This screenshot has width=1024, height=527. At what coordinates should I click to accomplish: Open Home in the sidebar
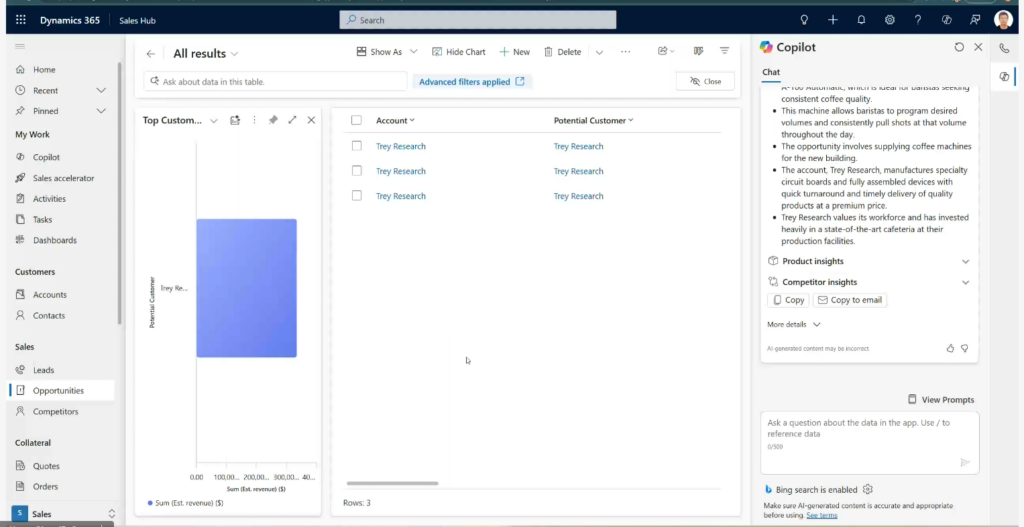(x=44, y=70)
